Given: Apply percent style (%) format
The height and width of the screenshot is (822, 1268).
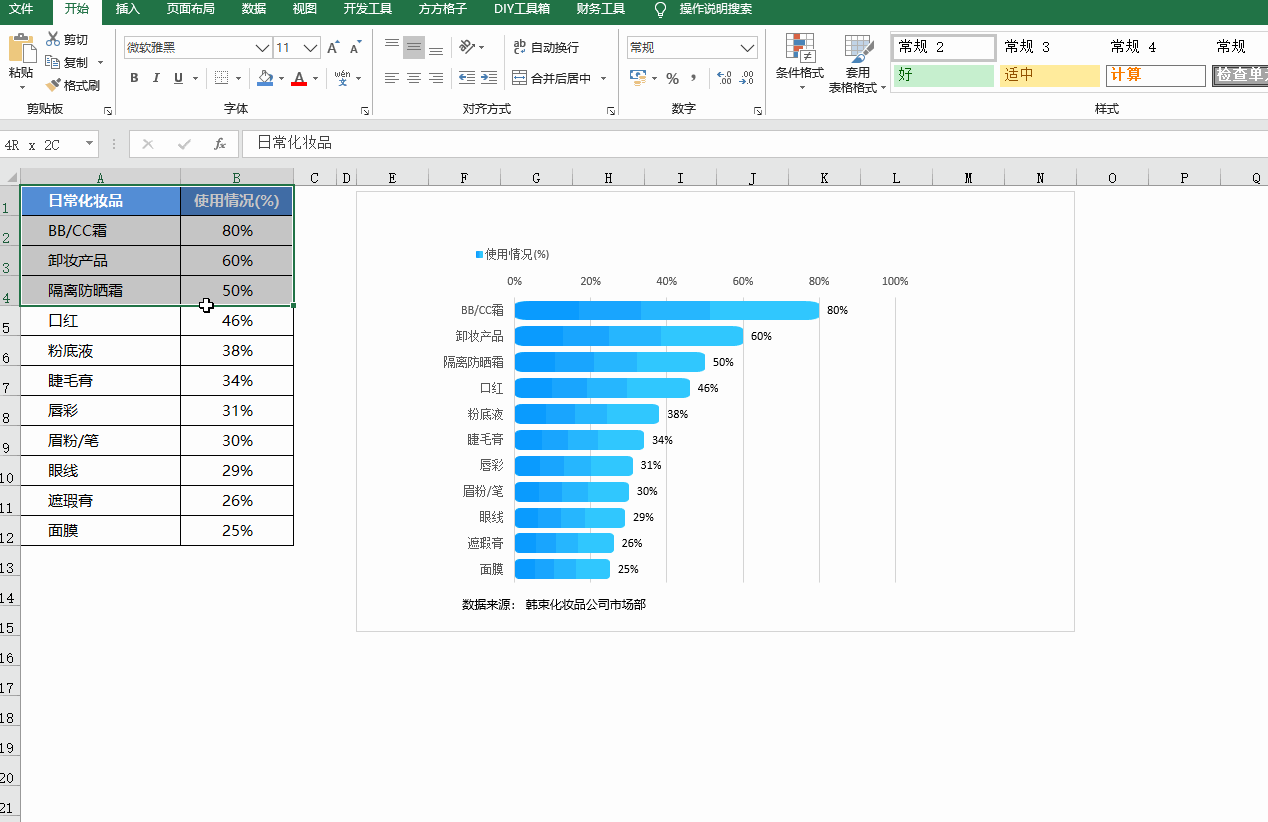Looking at the screenshot, I should [x=672, y=78].
